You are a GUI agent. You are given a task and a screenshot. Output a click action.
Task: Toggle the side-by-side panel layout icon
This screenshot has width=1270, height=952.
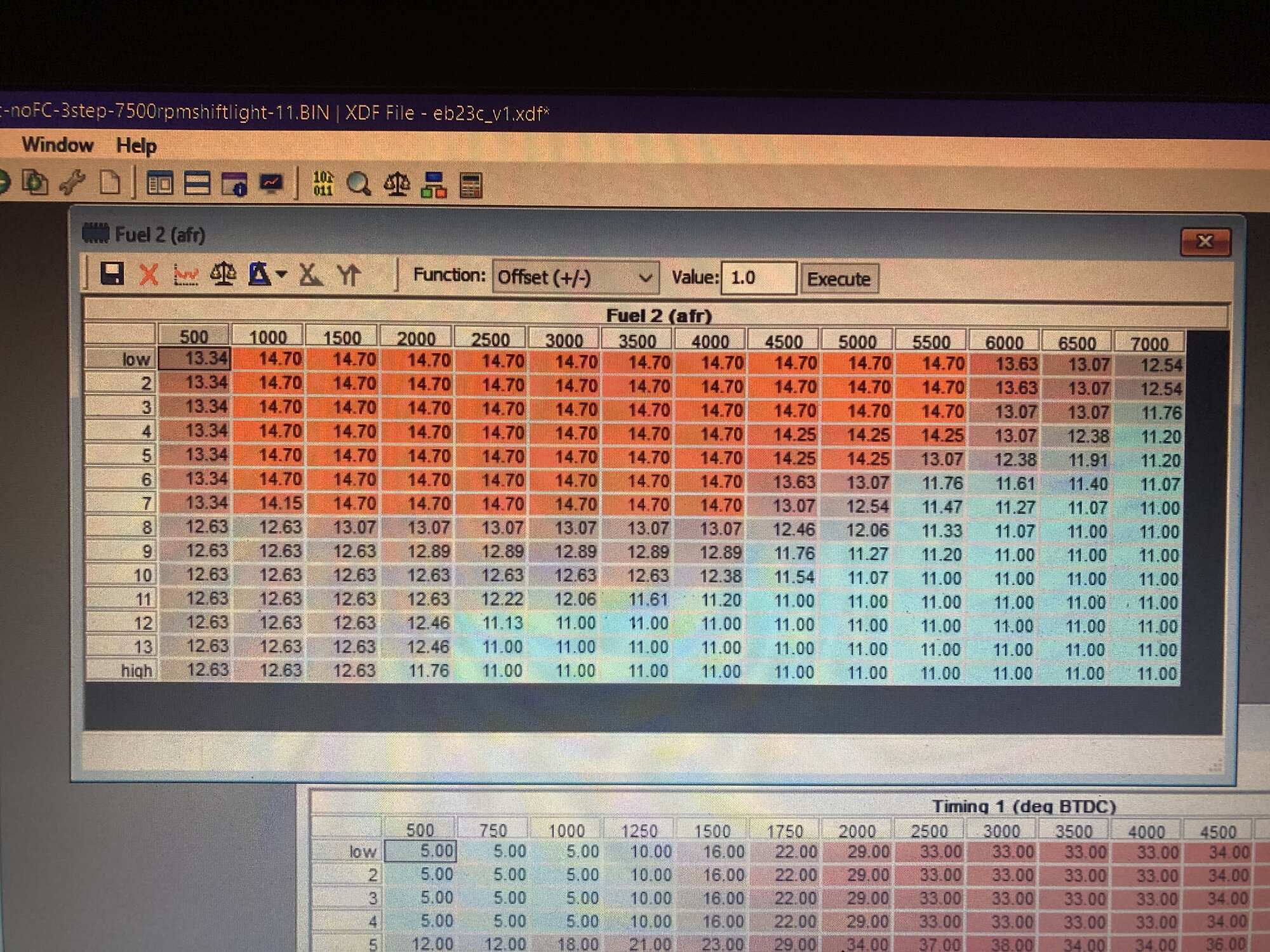point(159,184)
